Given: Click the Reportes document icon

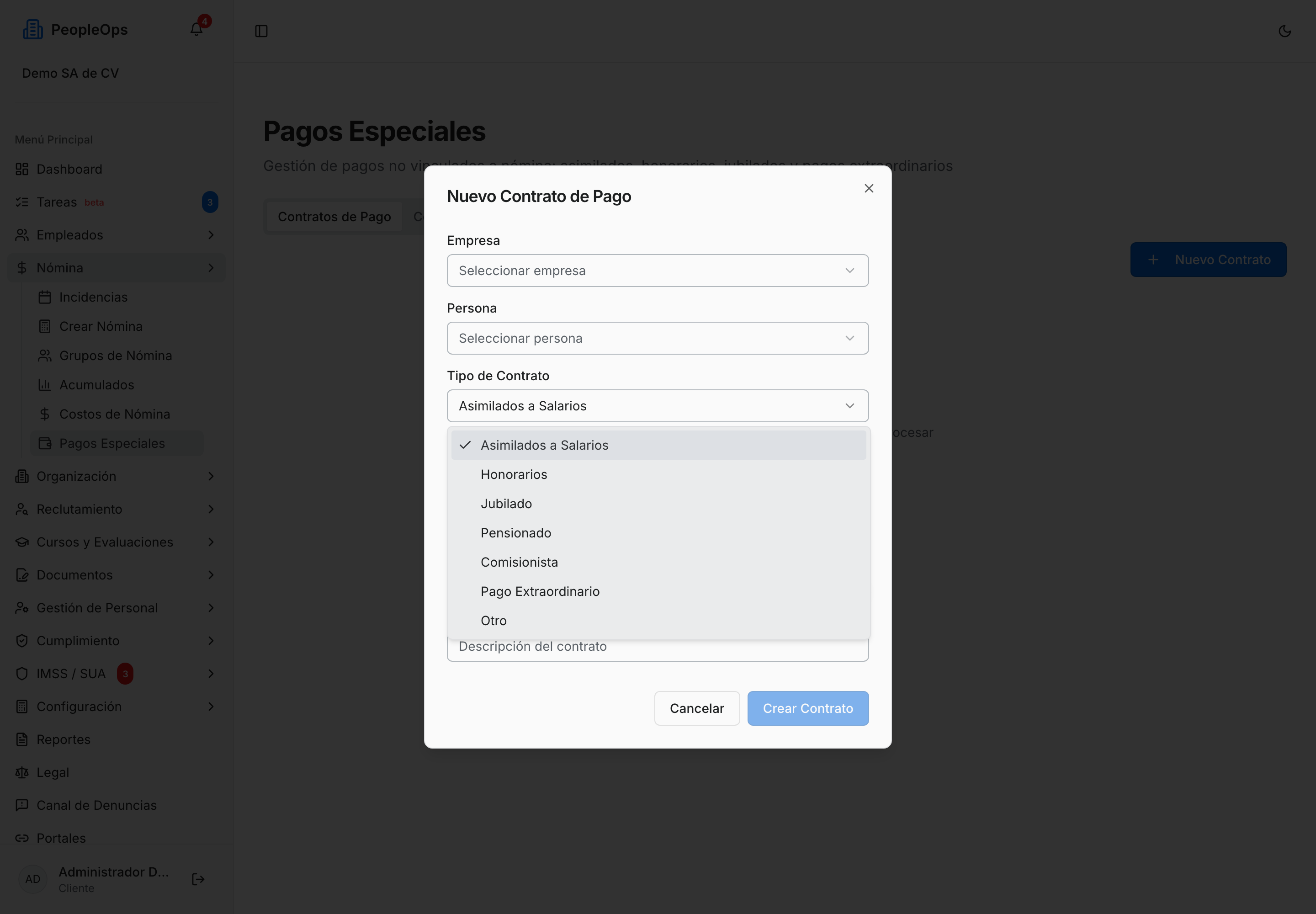Looking at the screenshot, I should [x=22, y=739].
